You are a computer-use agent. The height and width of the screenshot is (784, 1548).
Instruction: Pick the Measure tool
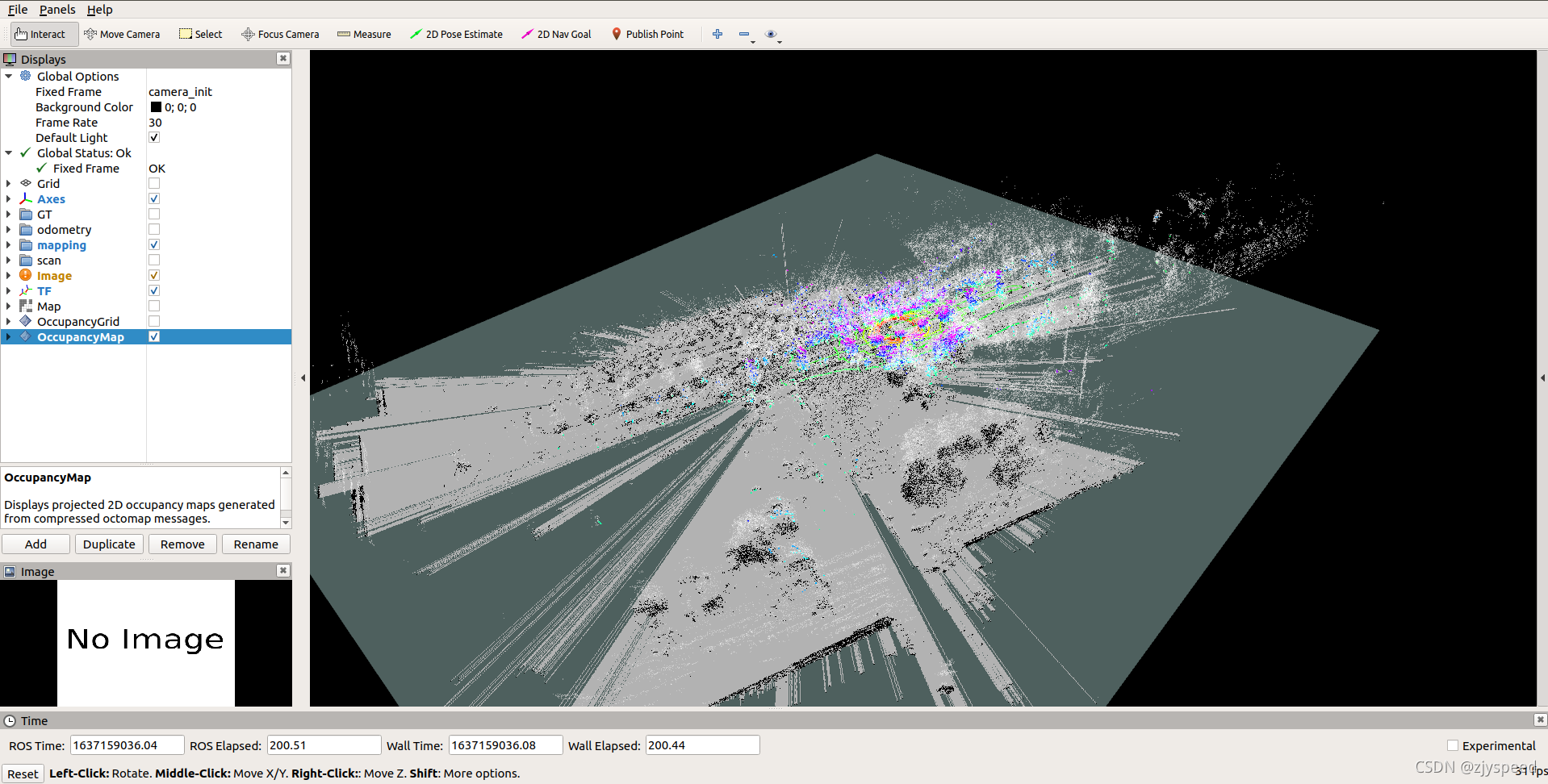tap(364, 34)
